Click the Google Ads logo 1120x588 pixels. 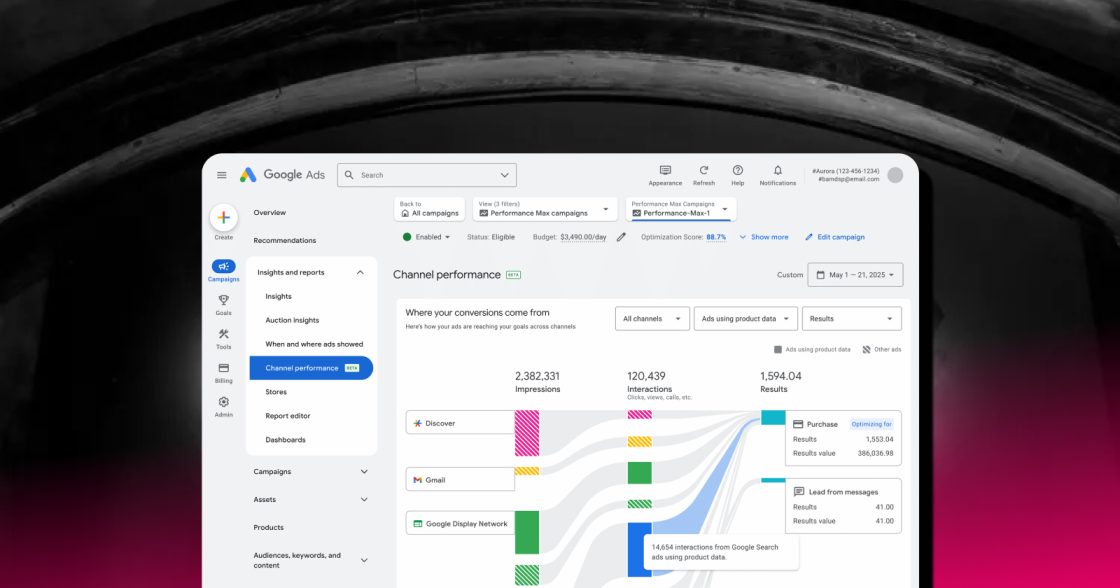tap(282, 175)
